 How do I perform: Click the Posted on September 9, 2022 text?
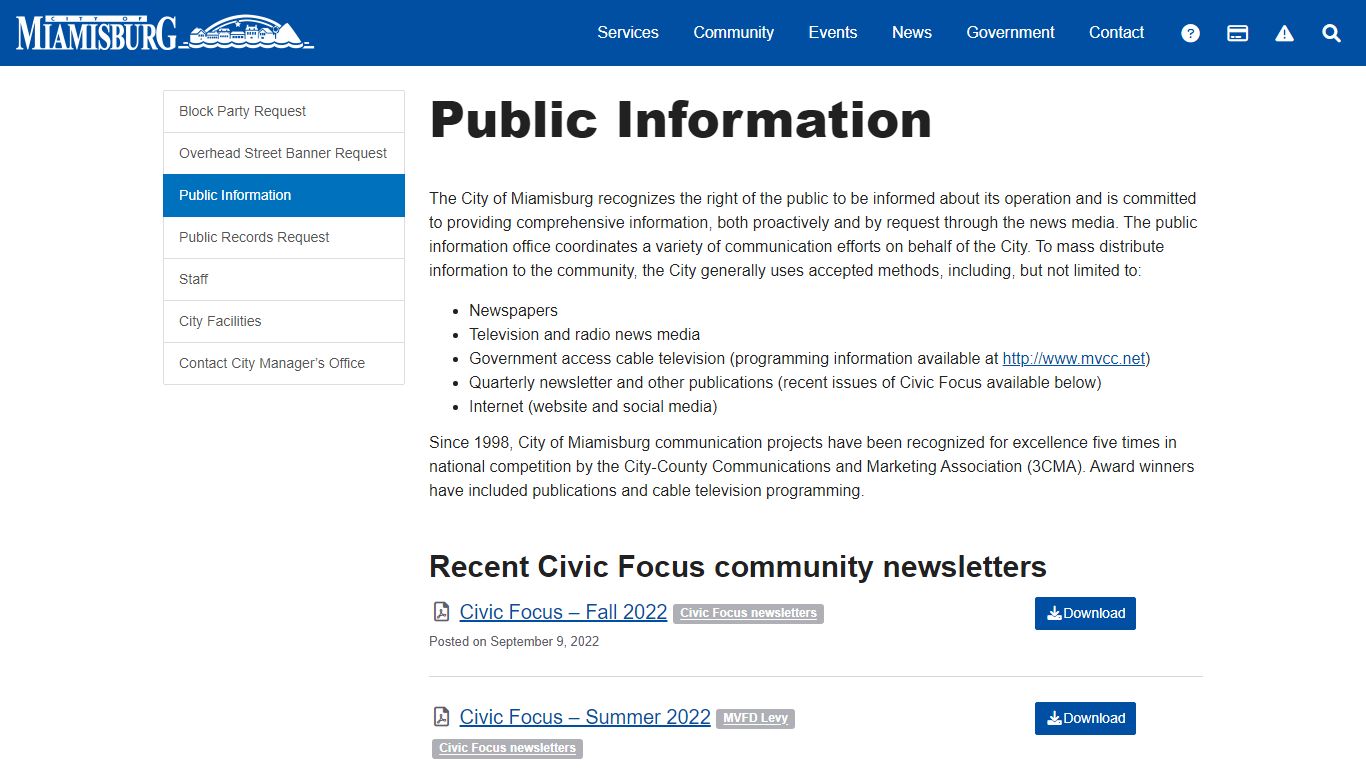(x=514, y=642)
